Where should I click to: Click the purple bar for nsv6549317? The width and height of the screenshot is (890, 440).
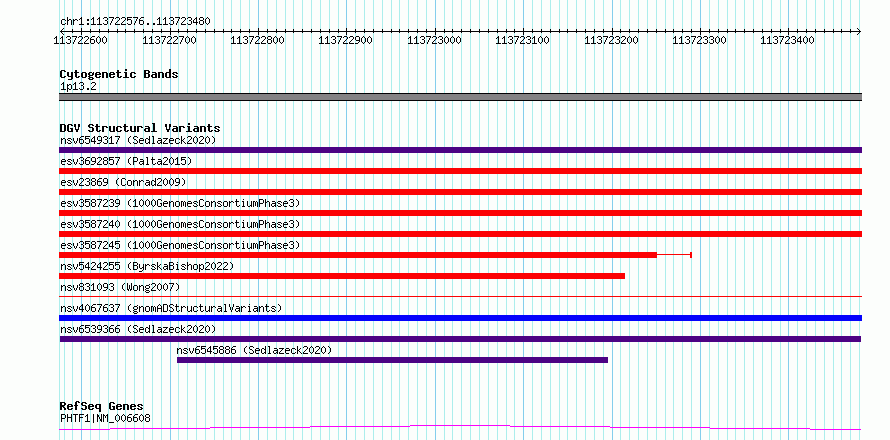pos(460,150)
